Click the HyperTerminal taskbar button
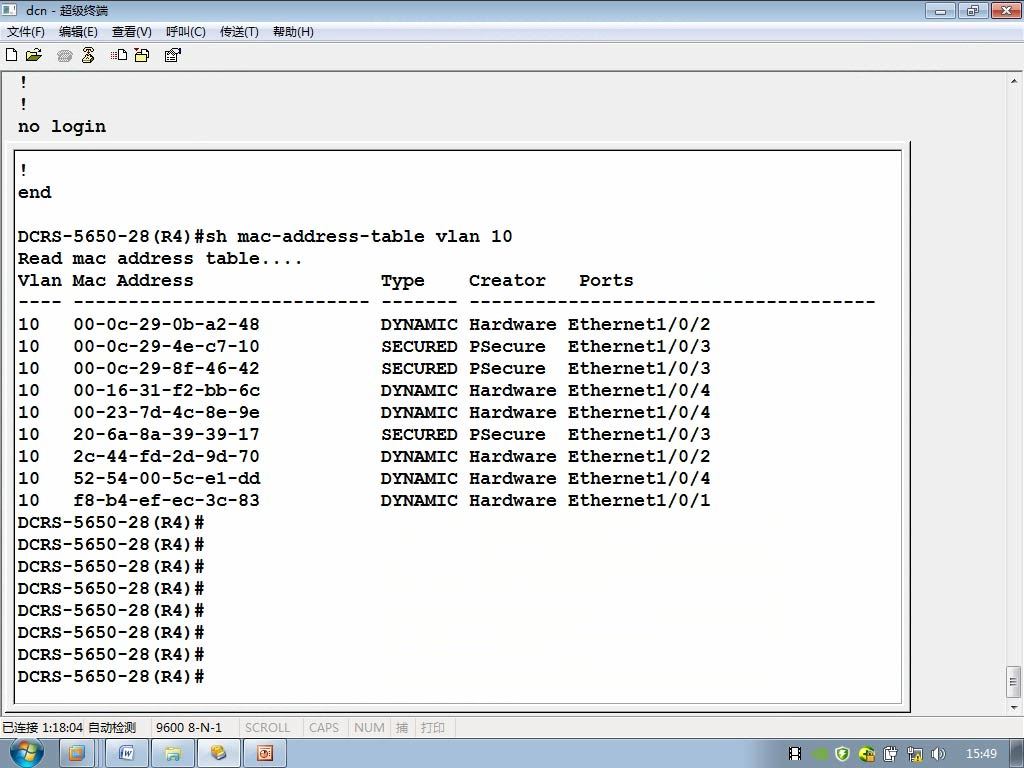The width and height of the screenshot is (1024, 768). pos(218,754)
